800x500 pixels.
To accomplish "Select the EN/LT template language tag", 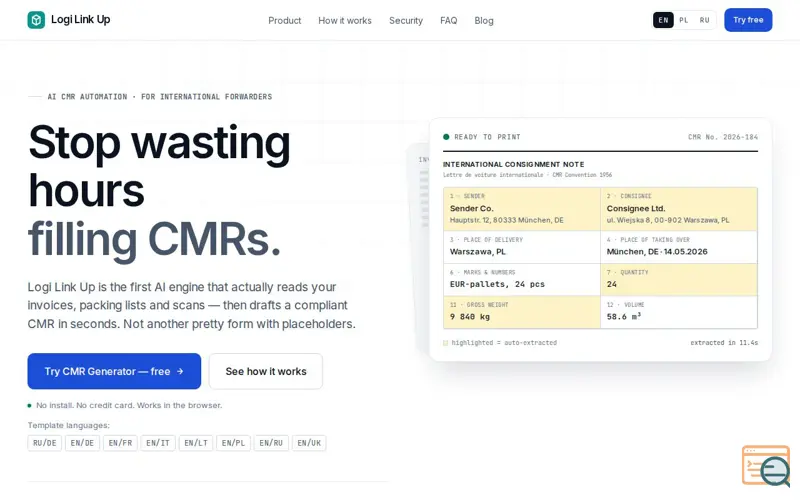I will [196, 443].
